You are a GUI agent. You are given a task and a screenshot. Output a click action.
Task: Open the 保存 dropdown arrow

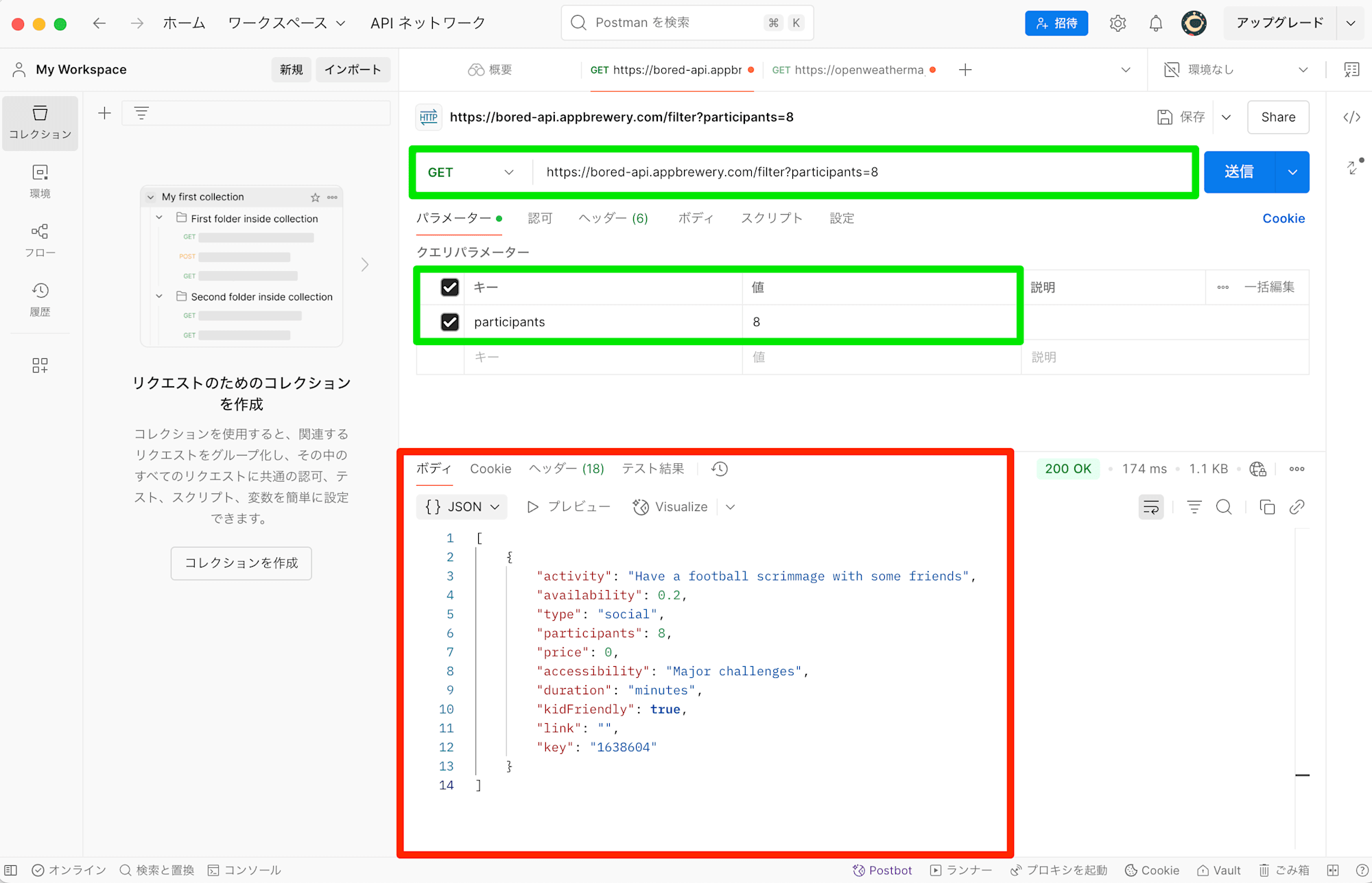point(1226,117)
